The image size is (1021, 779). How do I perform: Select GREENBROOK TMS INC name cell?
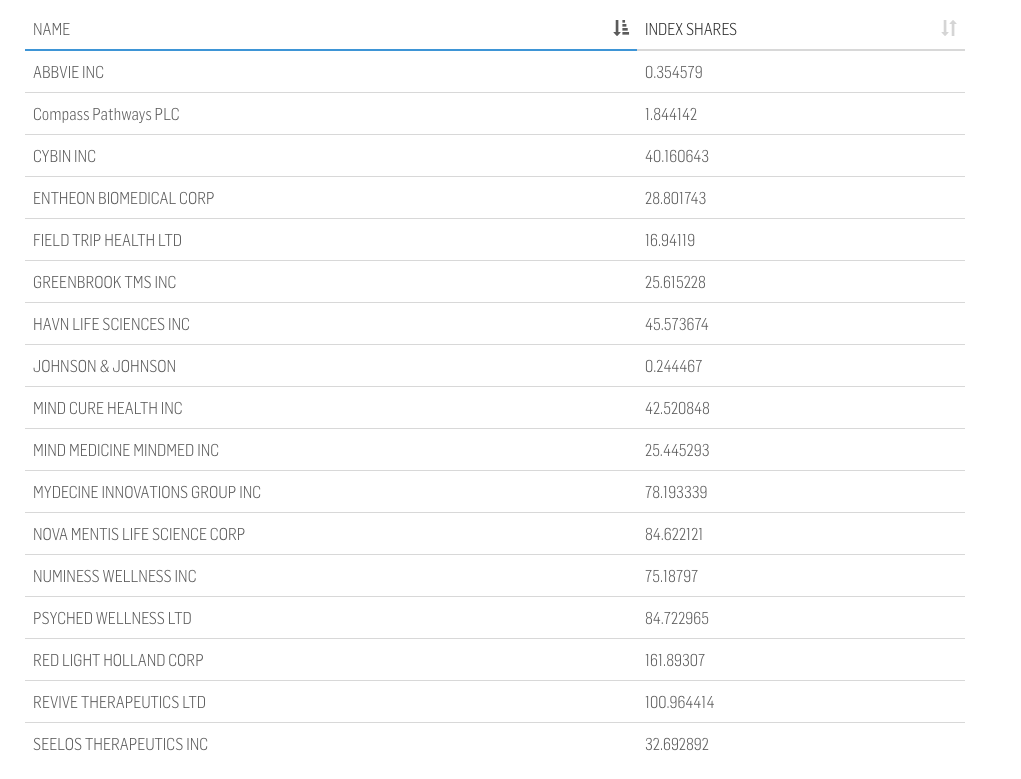click(x=105, y=283)
